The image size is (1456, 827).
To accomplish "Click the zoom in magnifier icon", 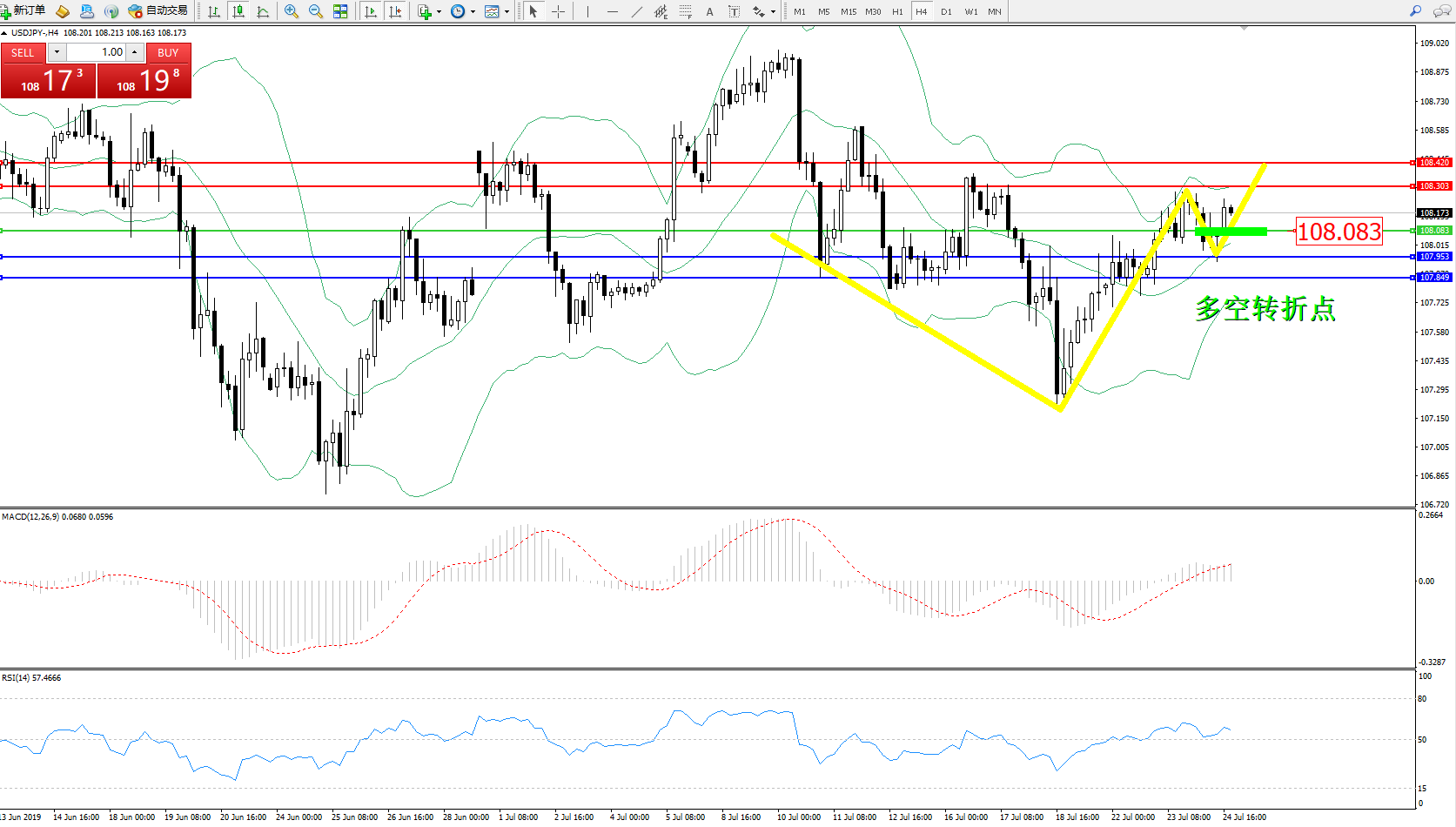I will point(291,11).
